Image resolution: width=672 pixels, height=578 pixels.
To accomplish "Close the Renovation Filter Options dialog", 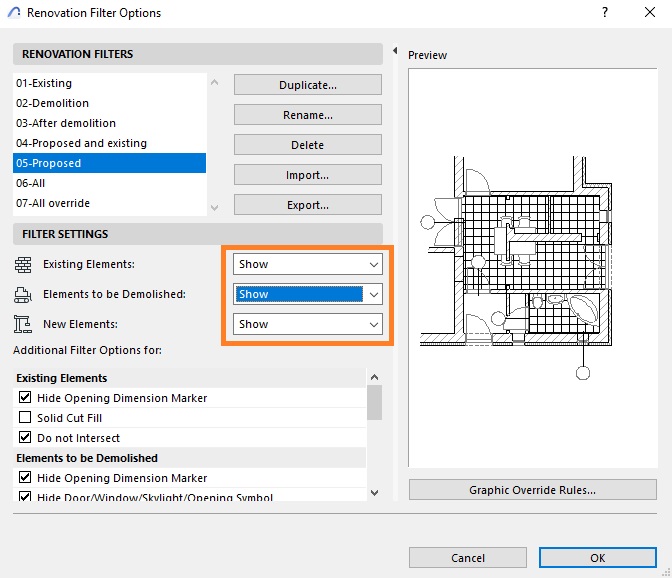I will click(x=650, y=12).
